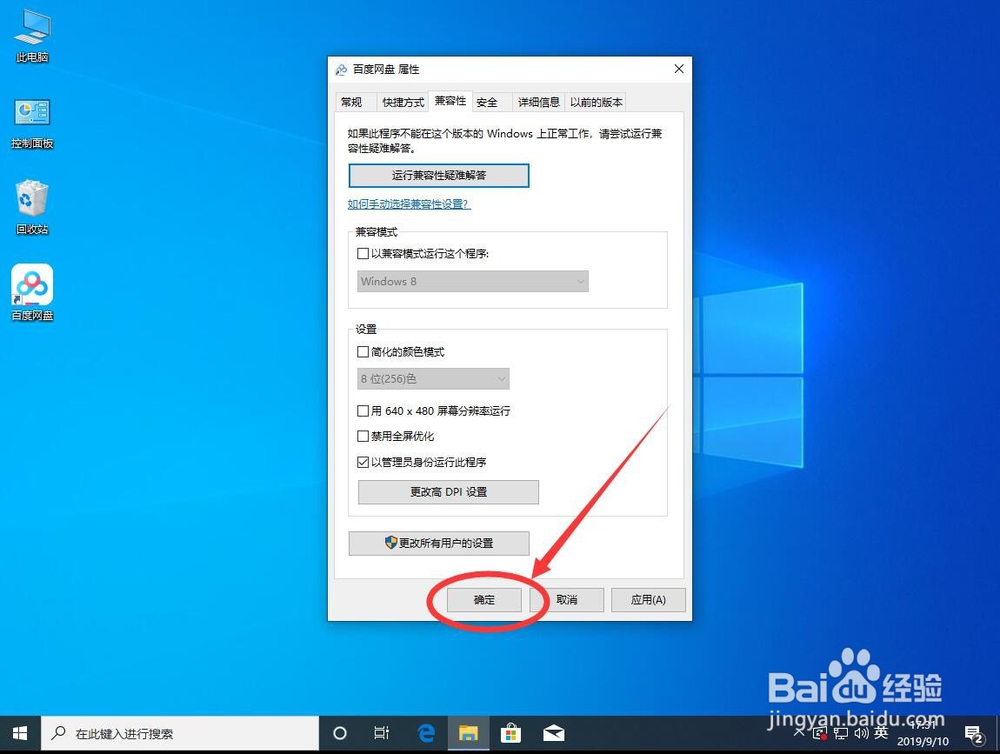Open the Windows 8 compatibility dropdown
Screen dimensions: 1000x754
tap(471, 281)
